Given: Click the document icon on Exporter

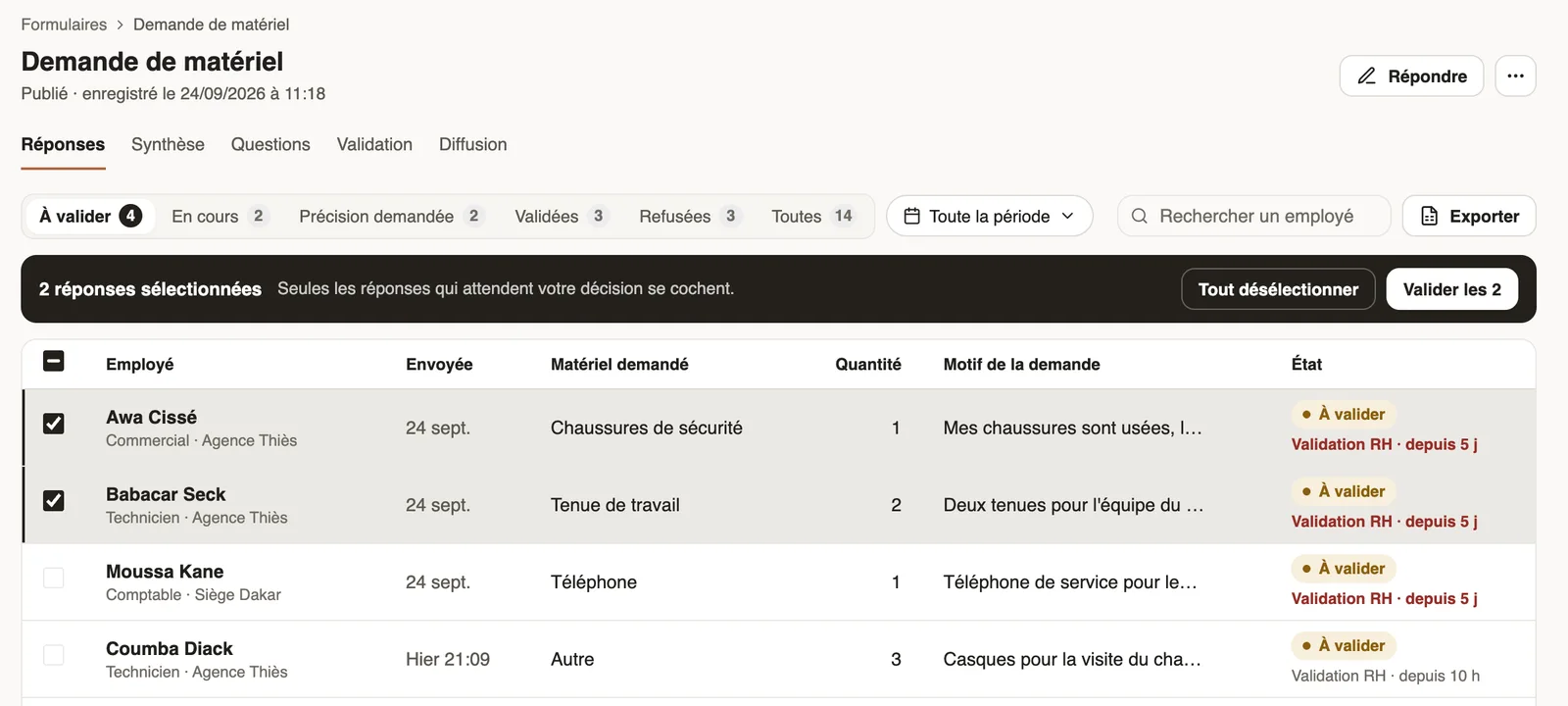Looking at the screenshot, I should pyautogui.click(x=1429, y=216).
